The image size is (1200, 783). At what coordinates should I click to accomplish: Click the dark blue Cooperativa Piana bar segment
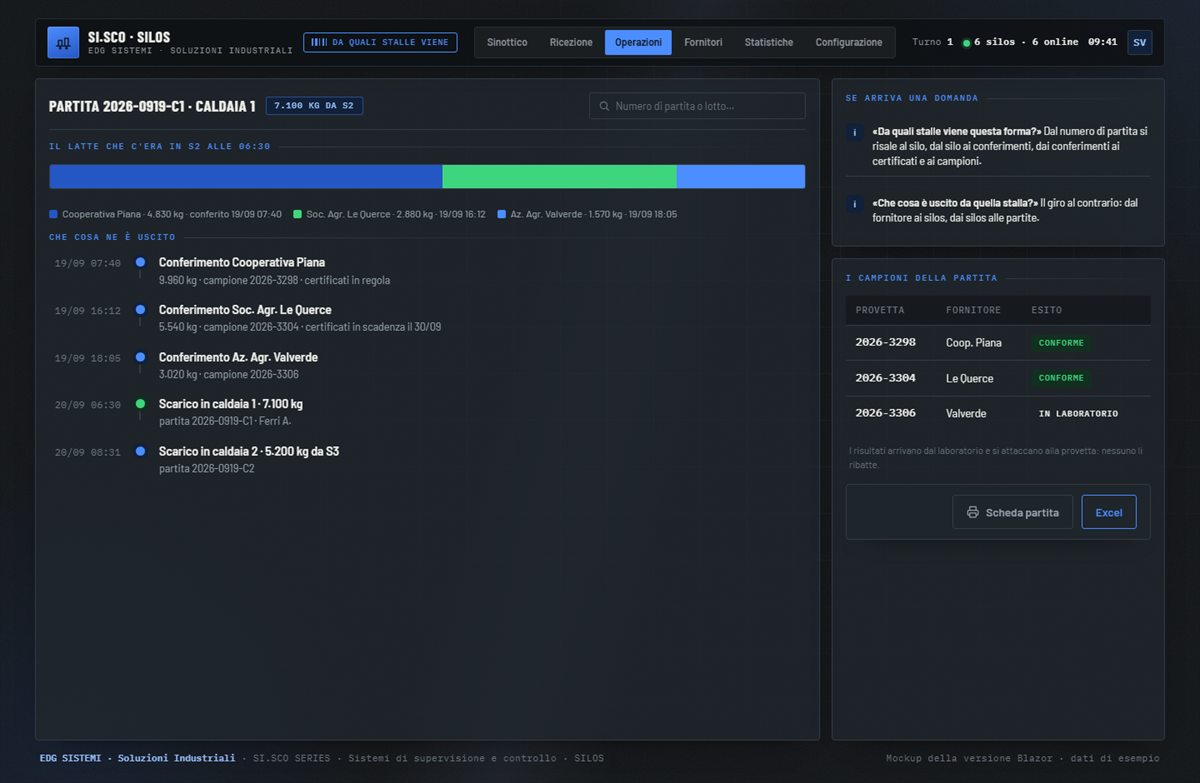246,177
